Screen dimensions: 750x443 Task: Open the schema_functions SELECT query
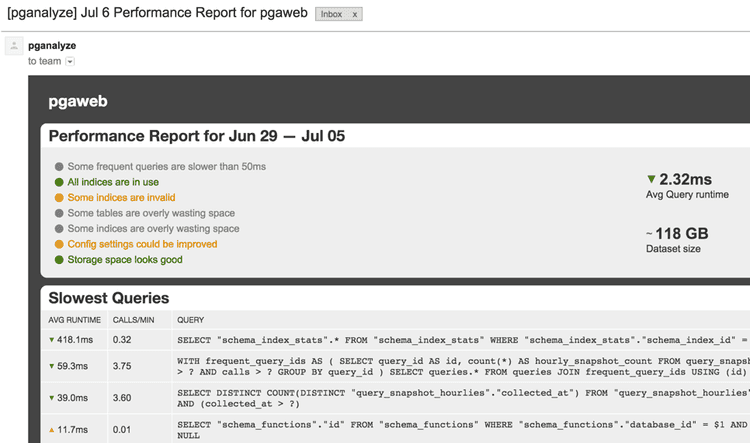point(462,430)
